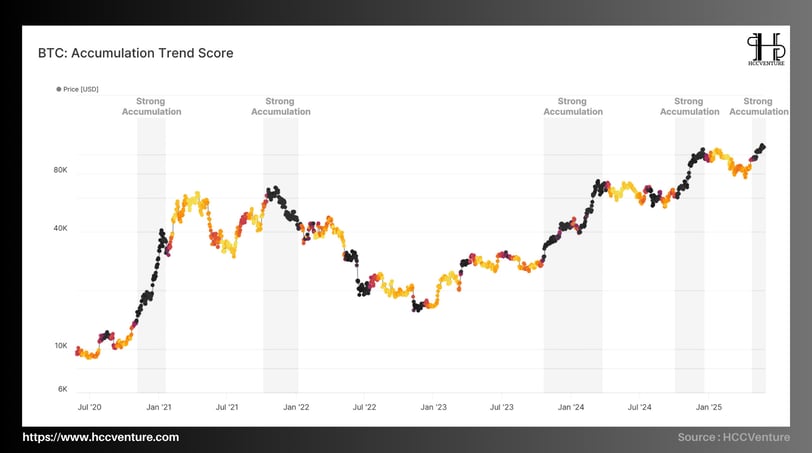This screenshot has height=453, width=812.
Task: Click the 6K price axis label
Action: 63,389
